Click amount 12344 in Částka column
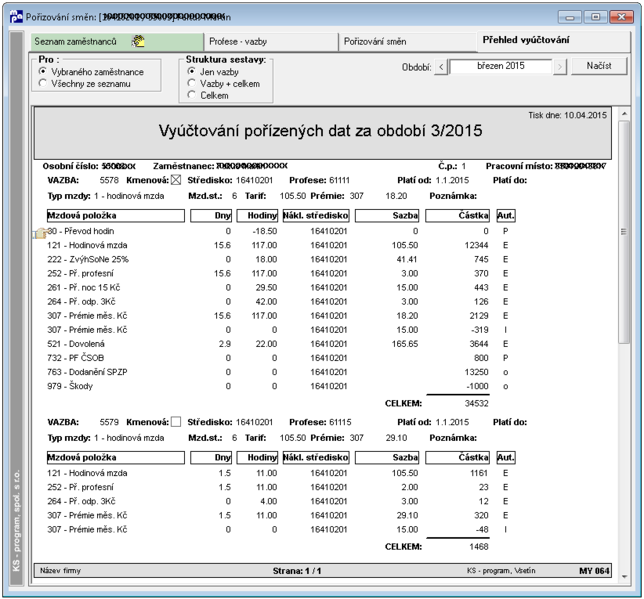This screenshot has width=644, height=599. (476, 245)
